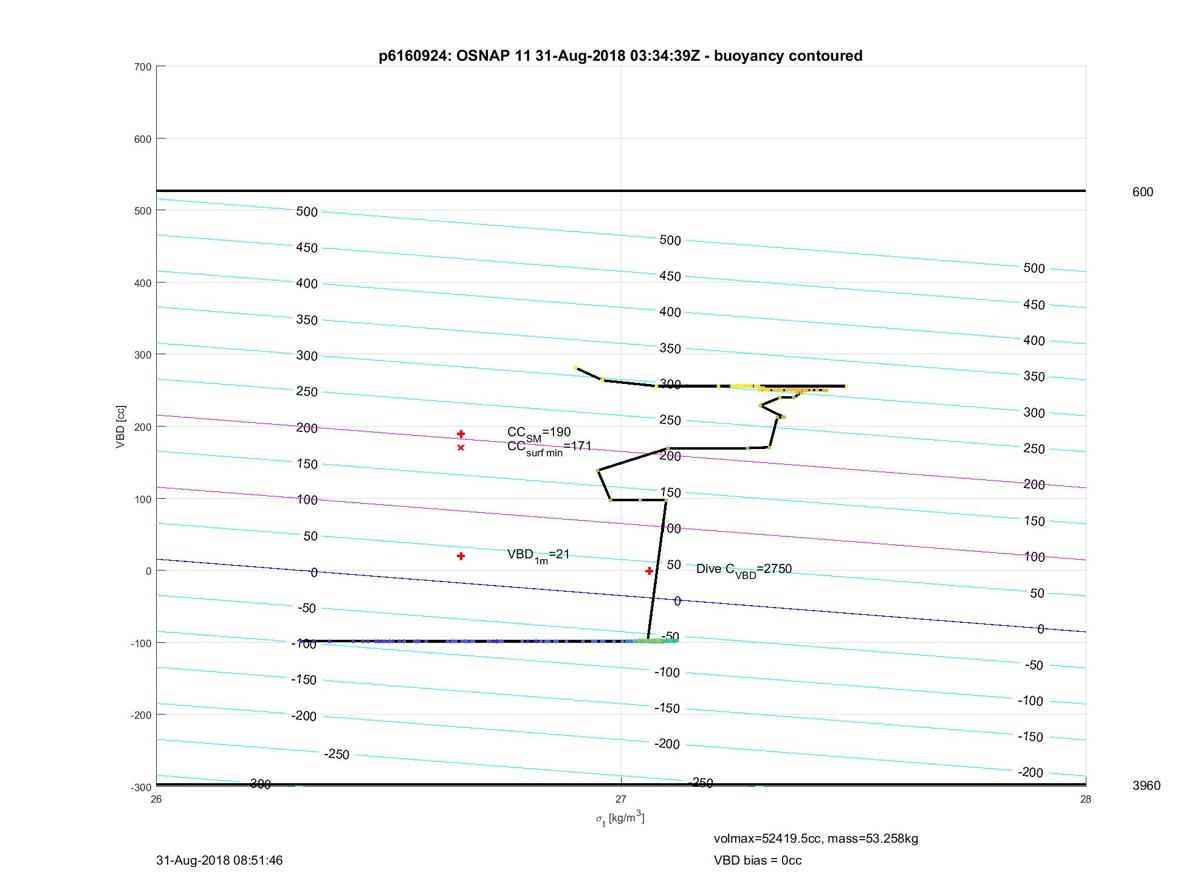Image resolution: width=1200 pixels, height=885 pixels.
Task: Click the x-axis tick label '26'
Action: coord(157,799)
